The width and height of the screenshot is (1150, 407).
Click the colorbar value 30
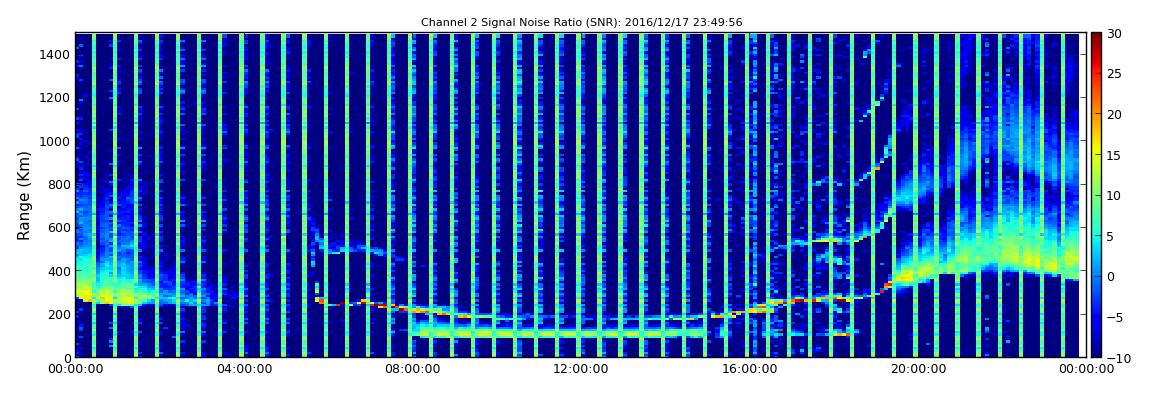click(1115, 34)
